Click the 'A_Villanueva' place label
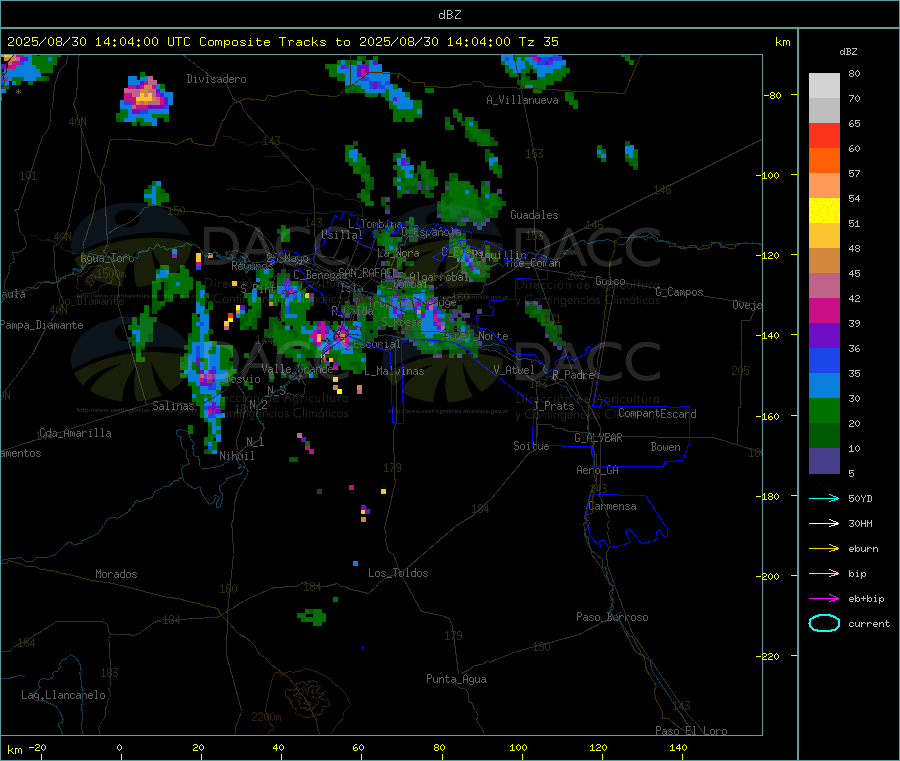 point(522,100)
